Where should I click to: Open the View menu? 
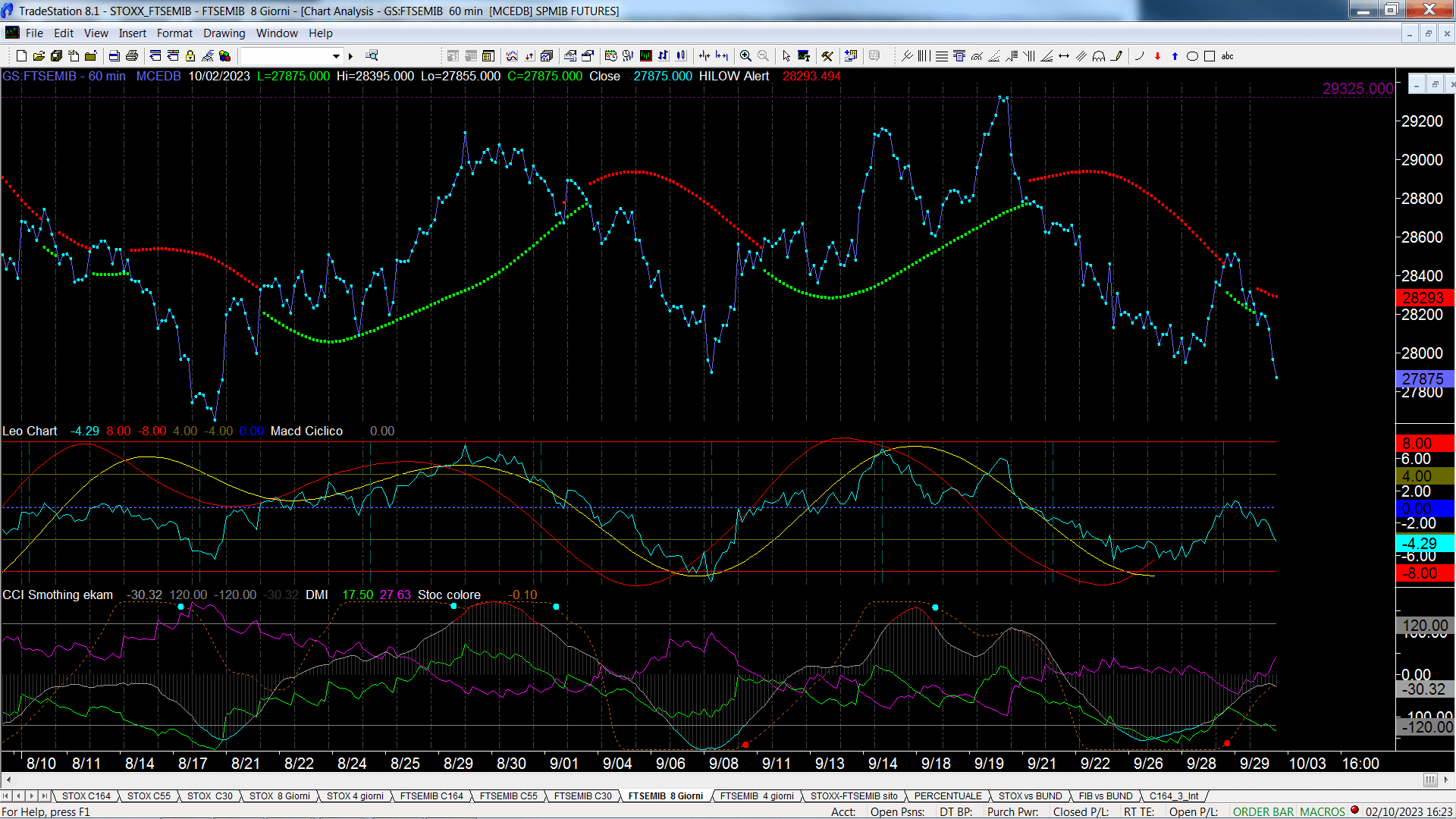(x=96, y=33)
